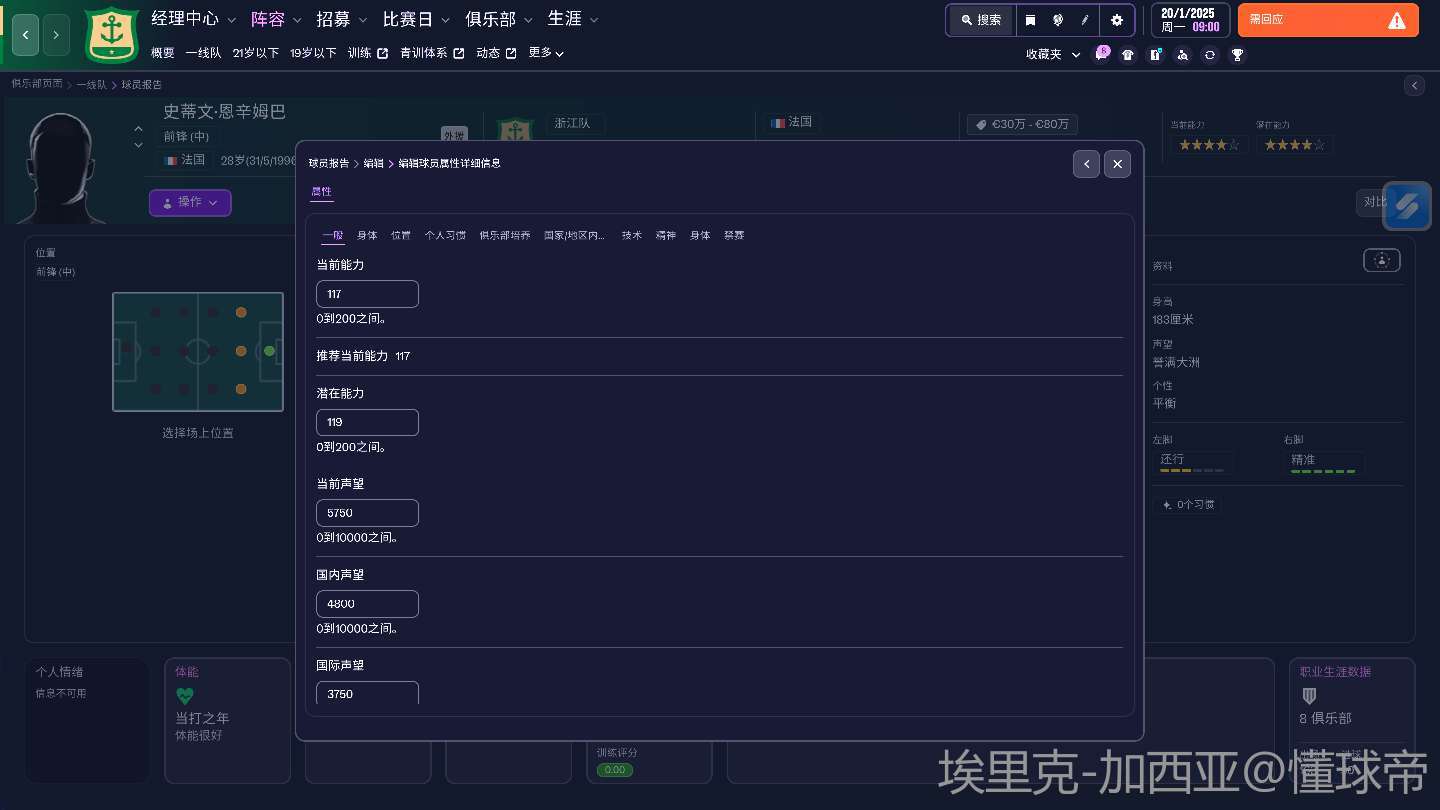Screen dimensions: 1440x810
Task: Select the green striker position on pitch
Action: tap(269, 351)
